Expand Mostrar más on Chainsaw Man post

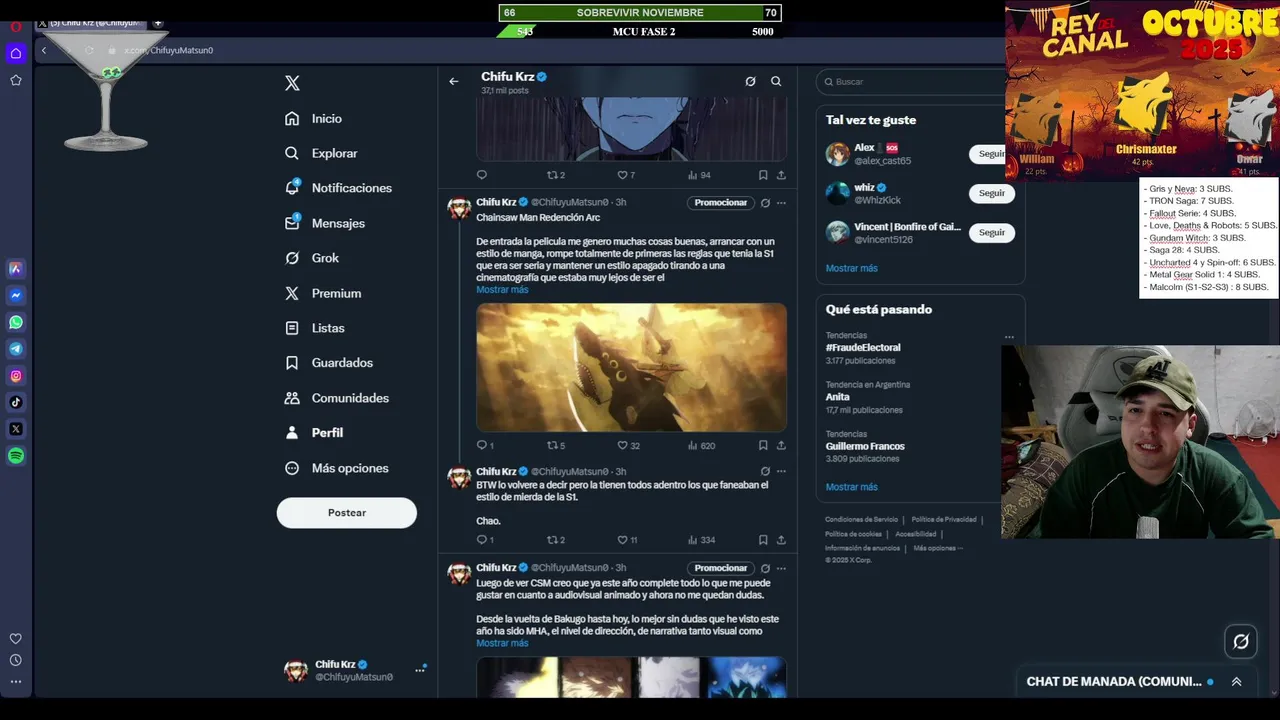502,290
